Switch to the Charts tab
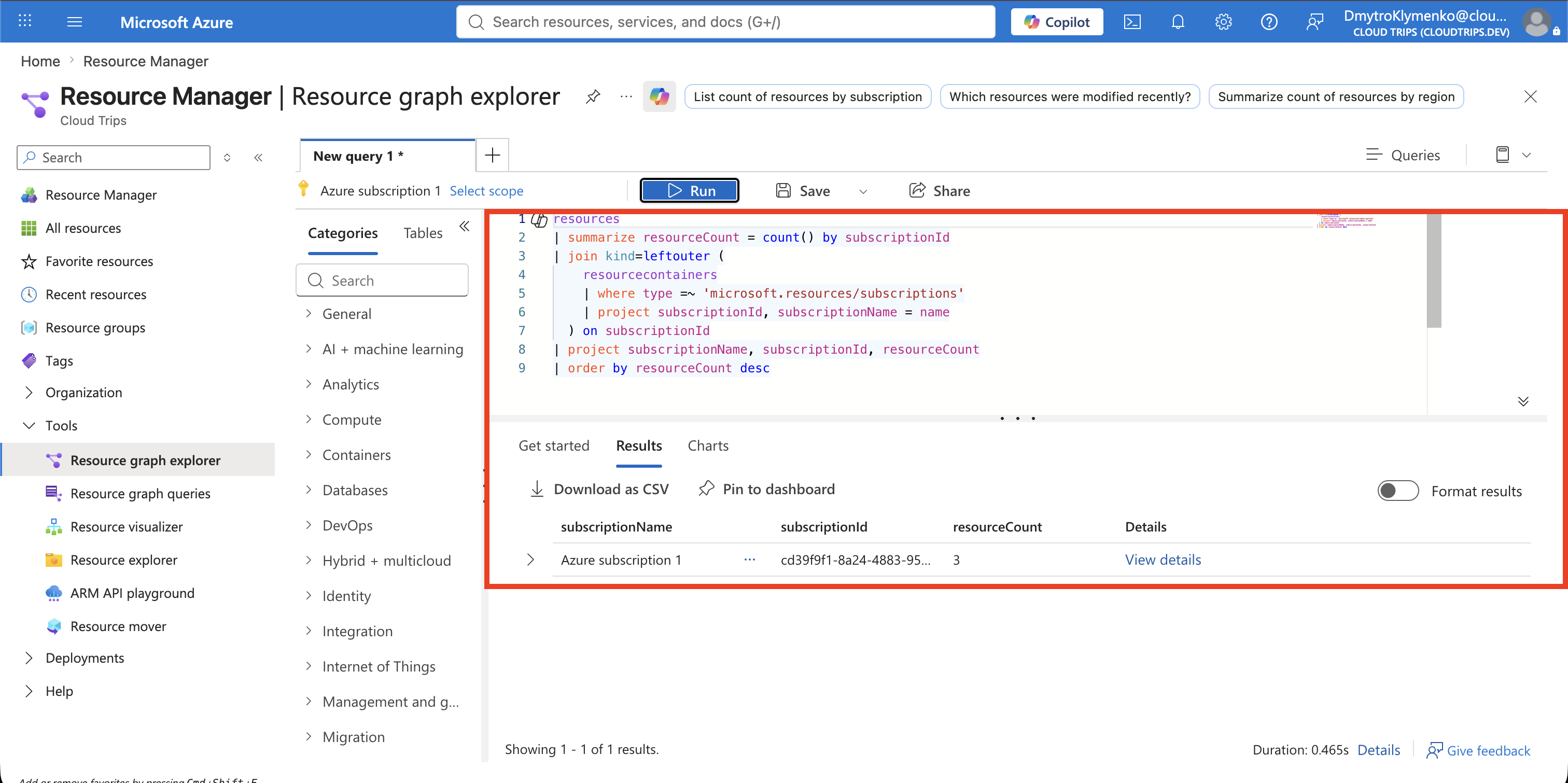 707,445
